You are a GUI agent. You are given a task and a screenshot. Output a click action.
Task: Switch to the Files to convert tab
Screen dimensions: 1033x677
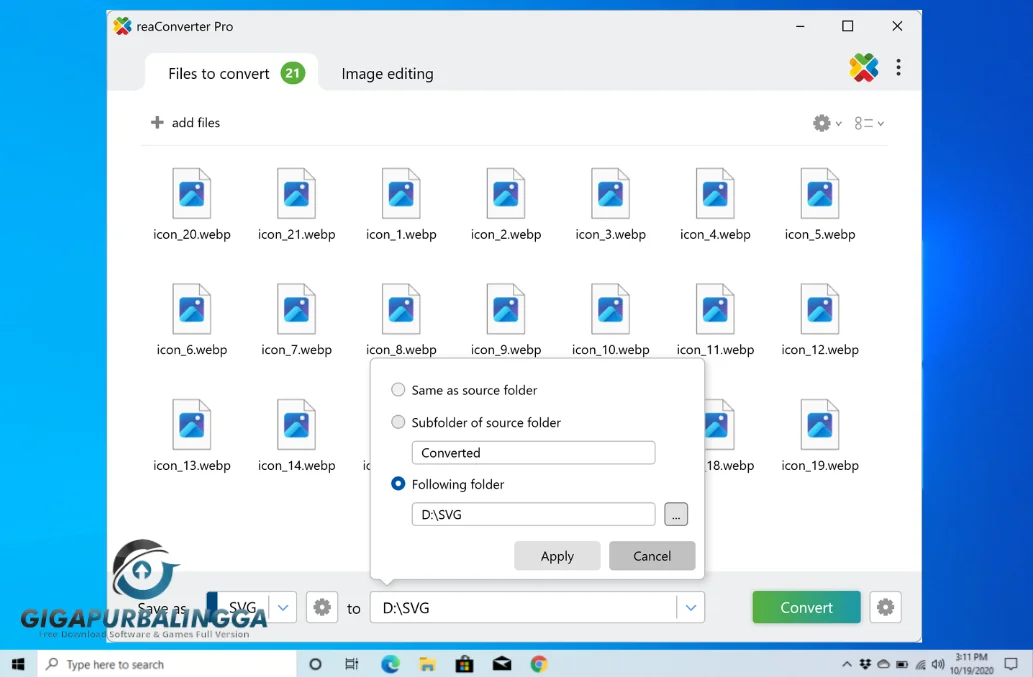tap(231, 73)
